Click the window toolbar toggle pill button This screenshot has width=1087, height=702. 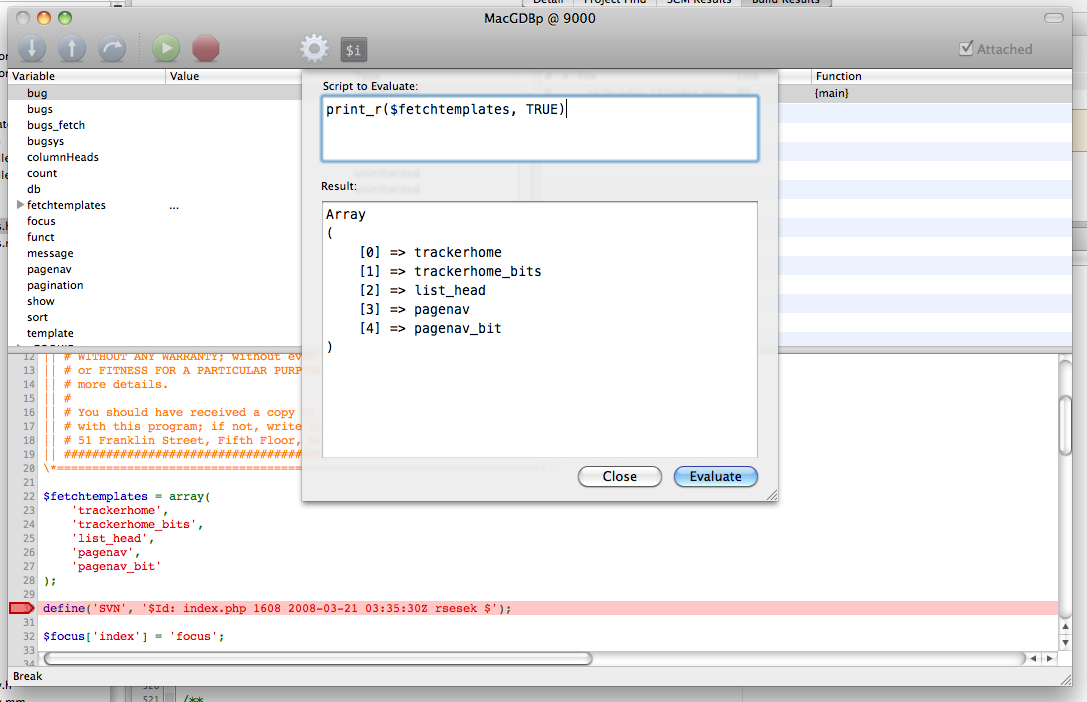tap(1054, 18)
